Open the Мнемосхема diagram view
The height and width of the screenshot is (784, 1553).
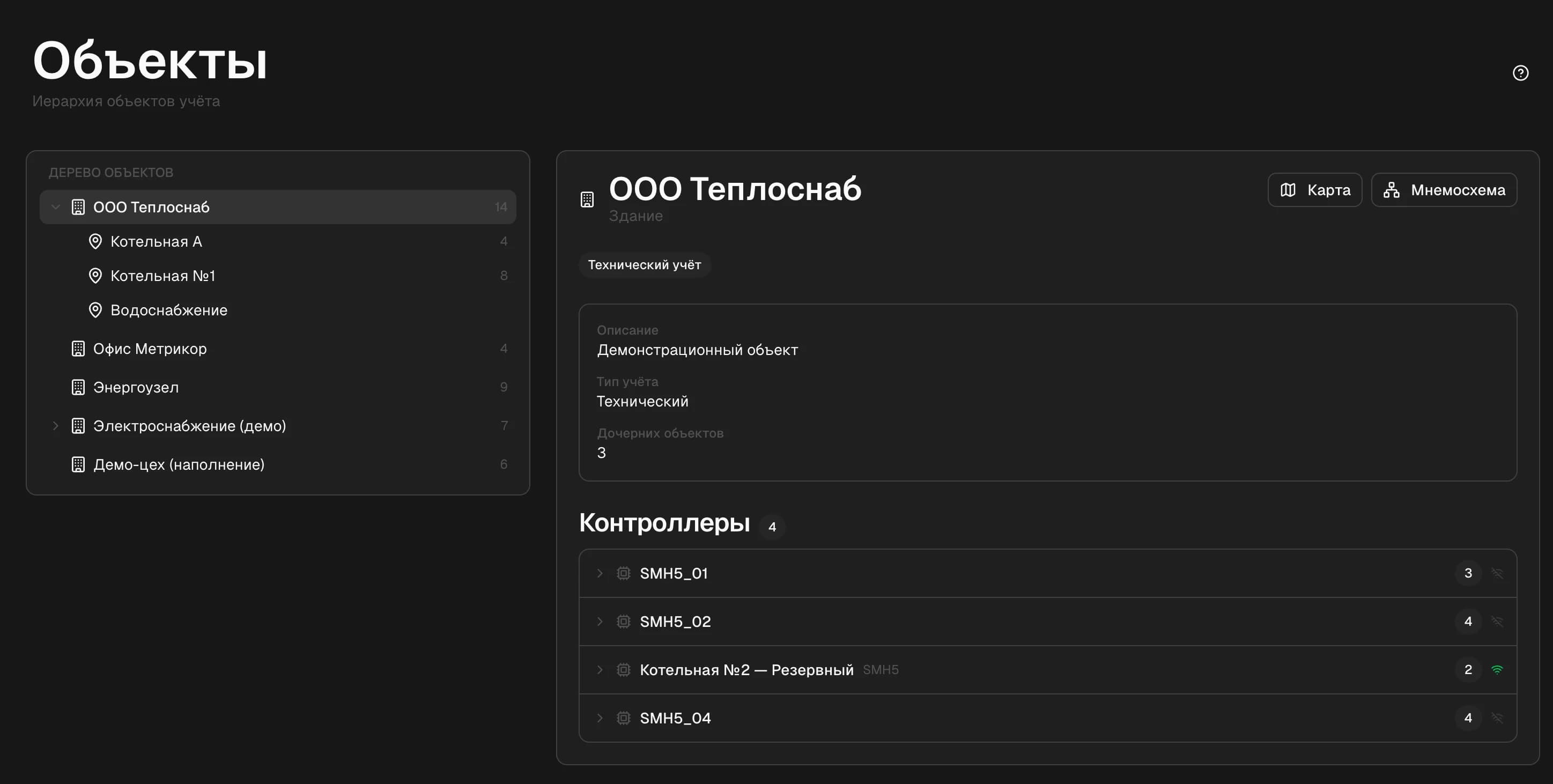point(1444,190)
